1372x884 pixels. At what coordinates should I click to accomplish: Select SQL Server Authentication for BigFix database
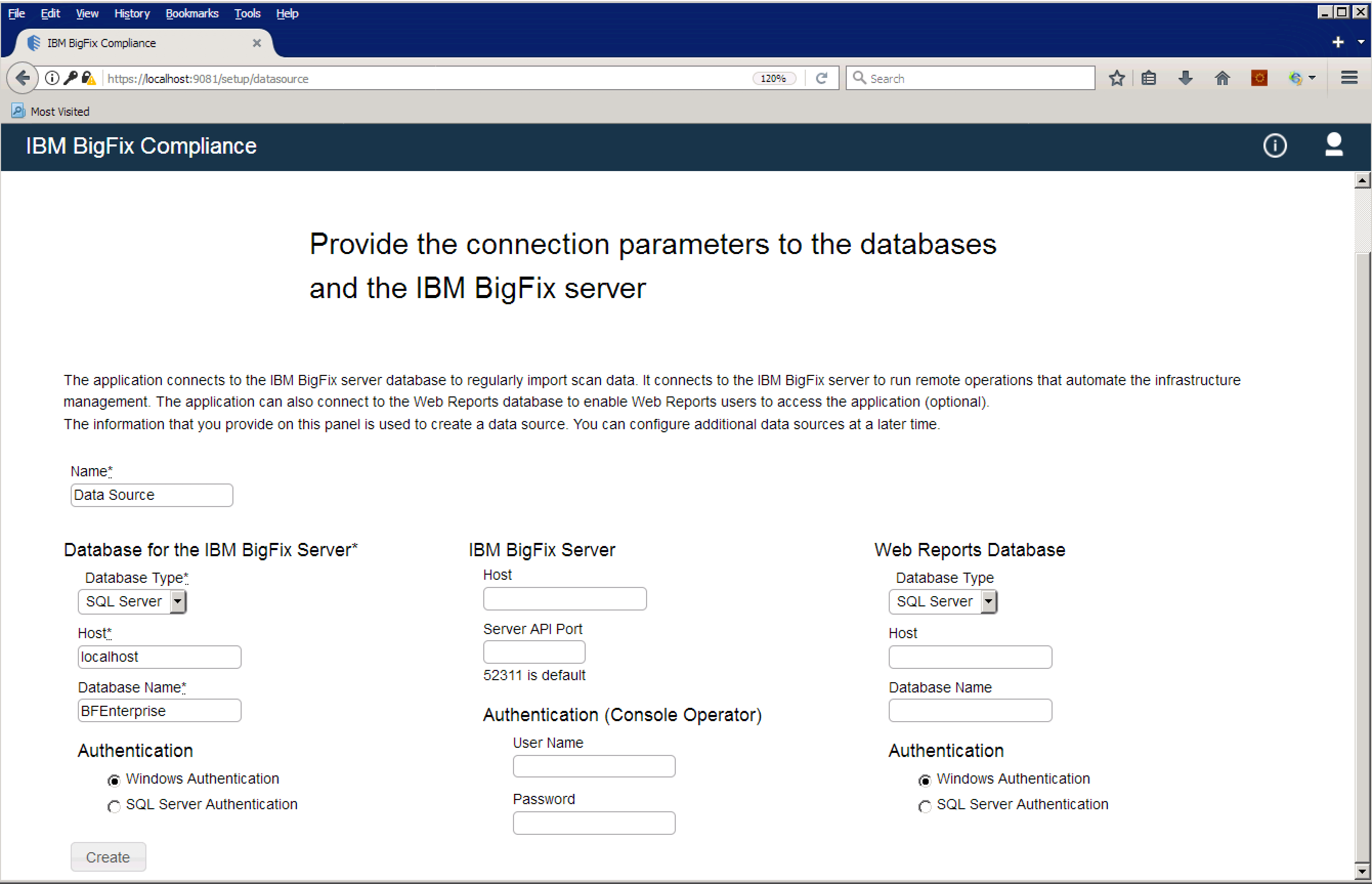114,806
